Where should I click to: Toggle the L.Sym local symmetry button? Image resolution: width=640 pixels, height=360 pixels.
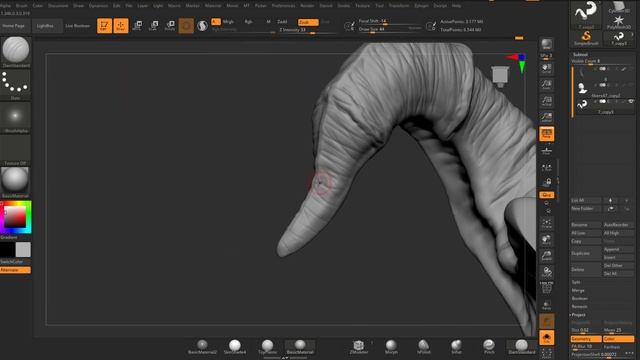[547, 167]
